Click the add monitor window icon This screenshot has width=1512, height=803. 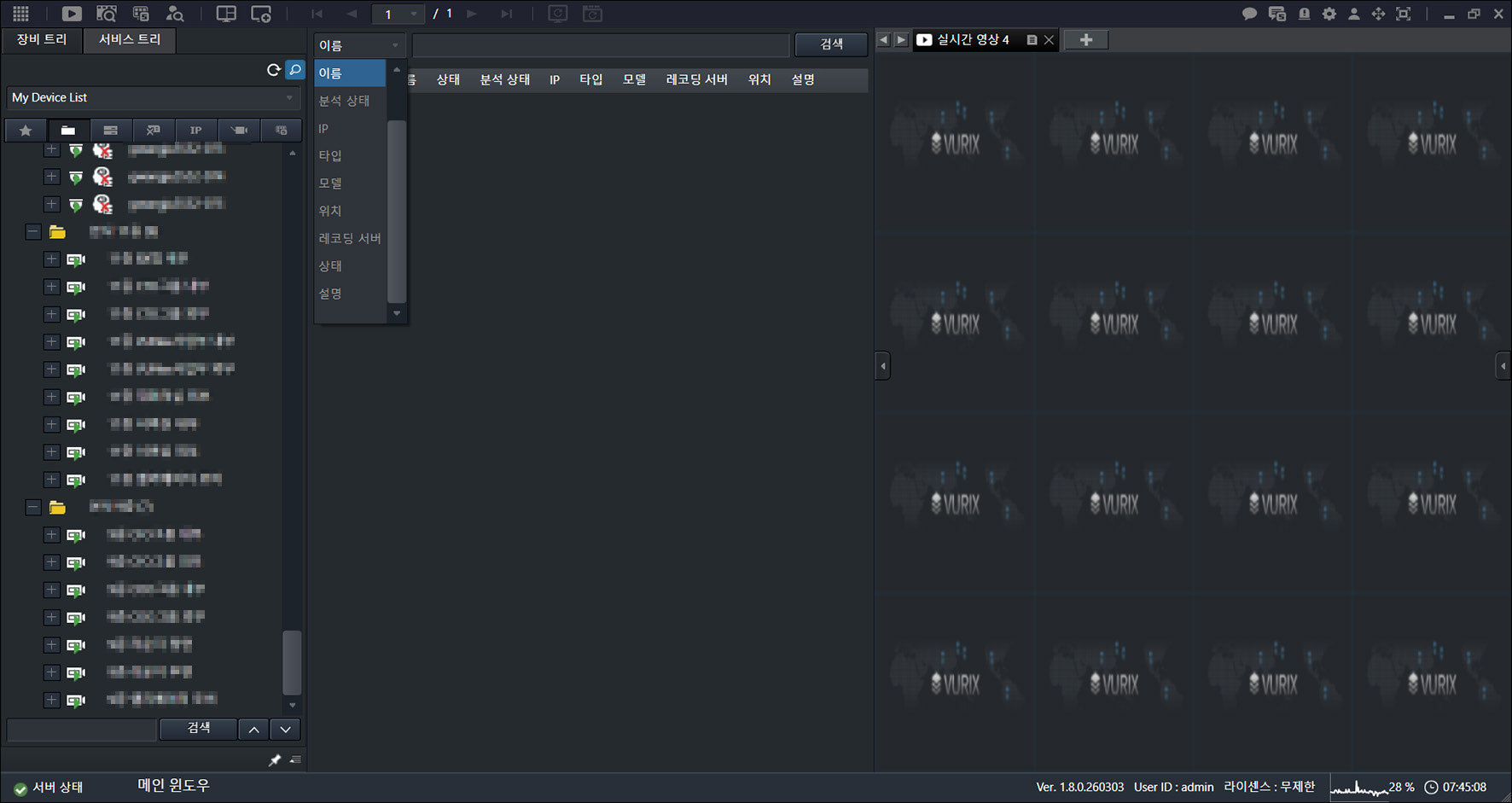click(261, 14)
